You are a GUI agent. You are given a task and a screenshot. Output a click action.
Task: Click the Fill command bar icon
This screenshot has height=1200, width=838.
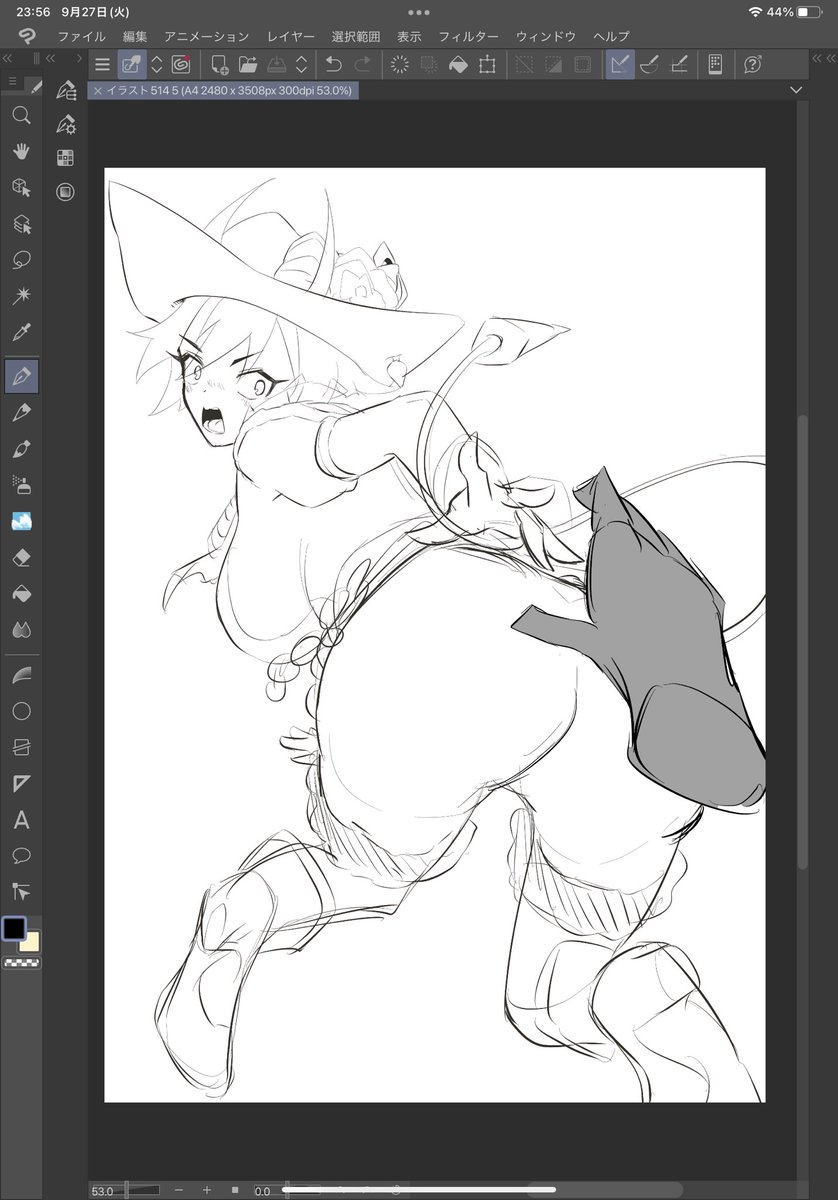point(458,65)
